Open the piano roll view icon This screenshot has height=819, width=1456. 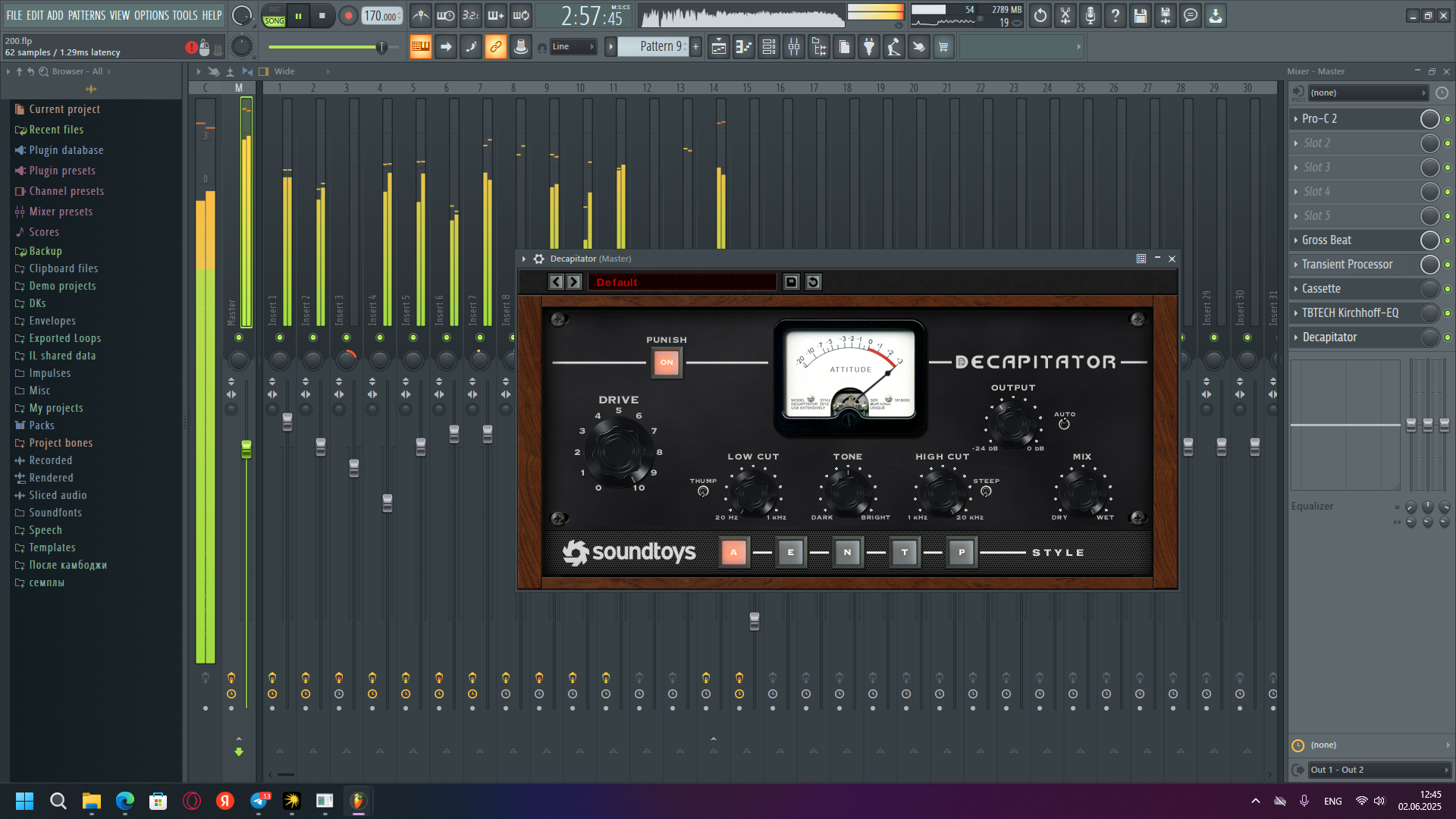tap(744, 47)
